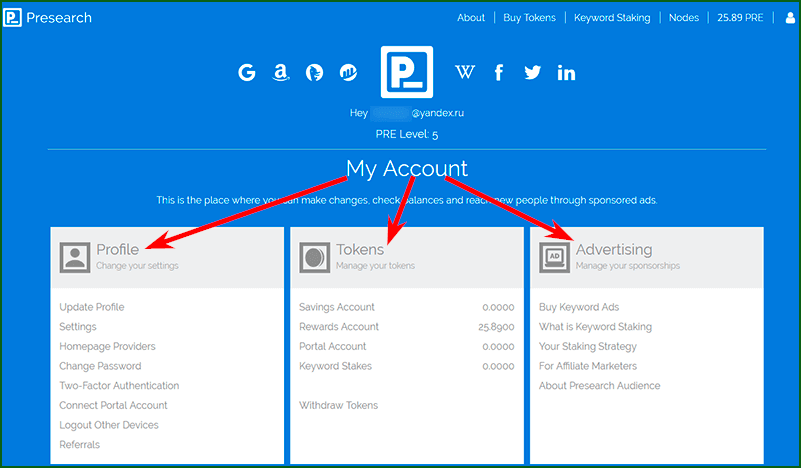Open the Change Password link
This screenshot has width=801, height=468.
(x=100, y=366)
